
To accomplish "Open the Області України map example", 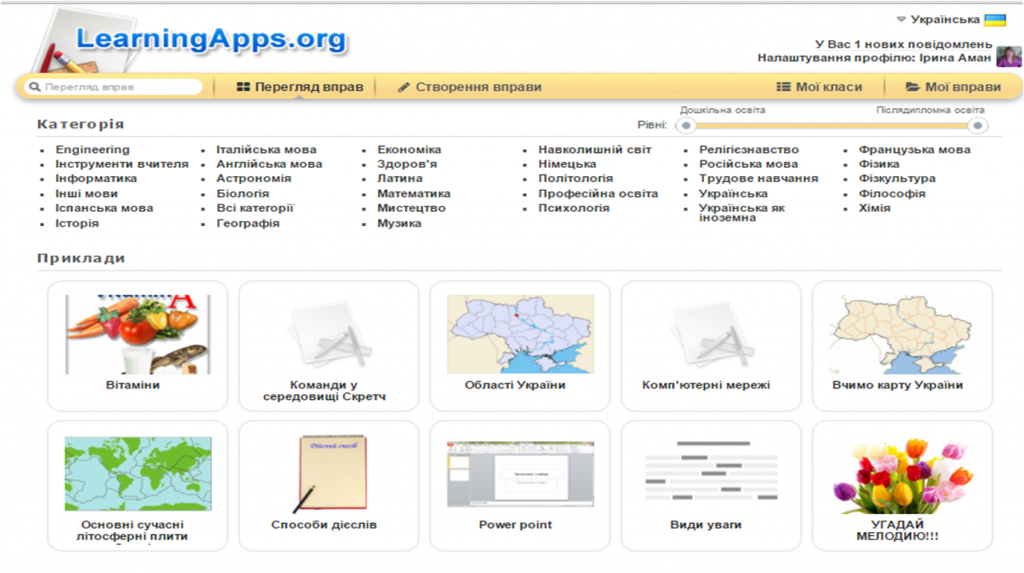I will [520, 346].
